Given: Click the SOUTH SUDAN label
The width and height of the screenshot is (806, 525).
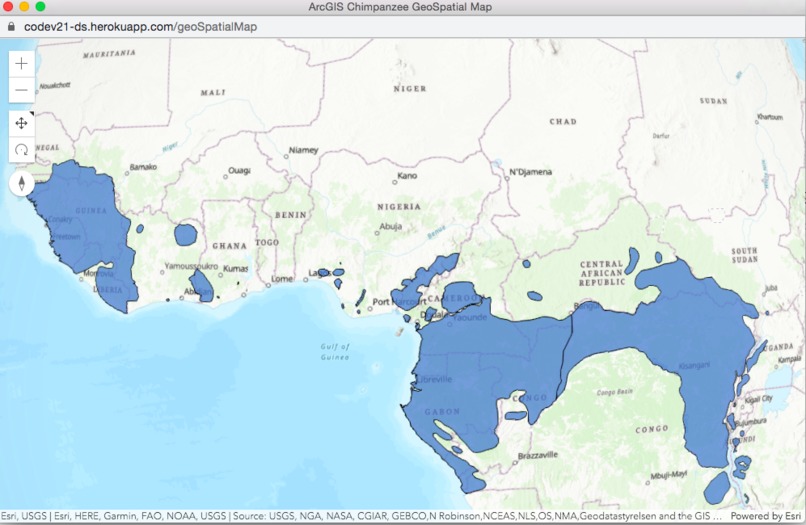Looking at the screenshot, I should 744,255.
